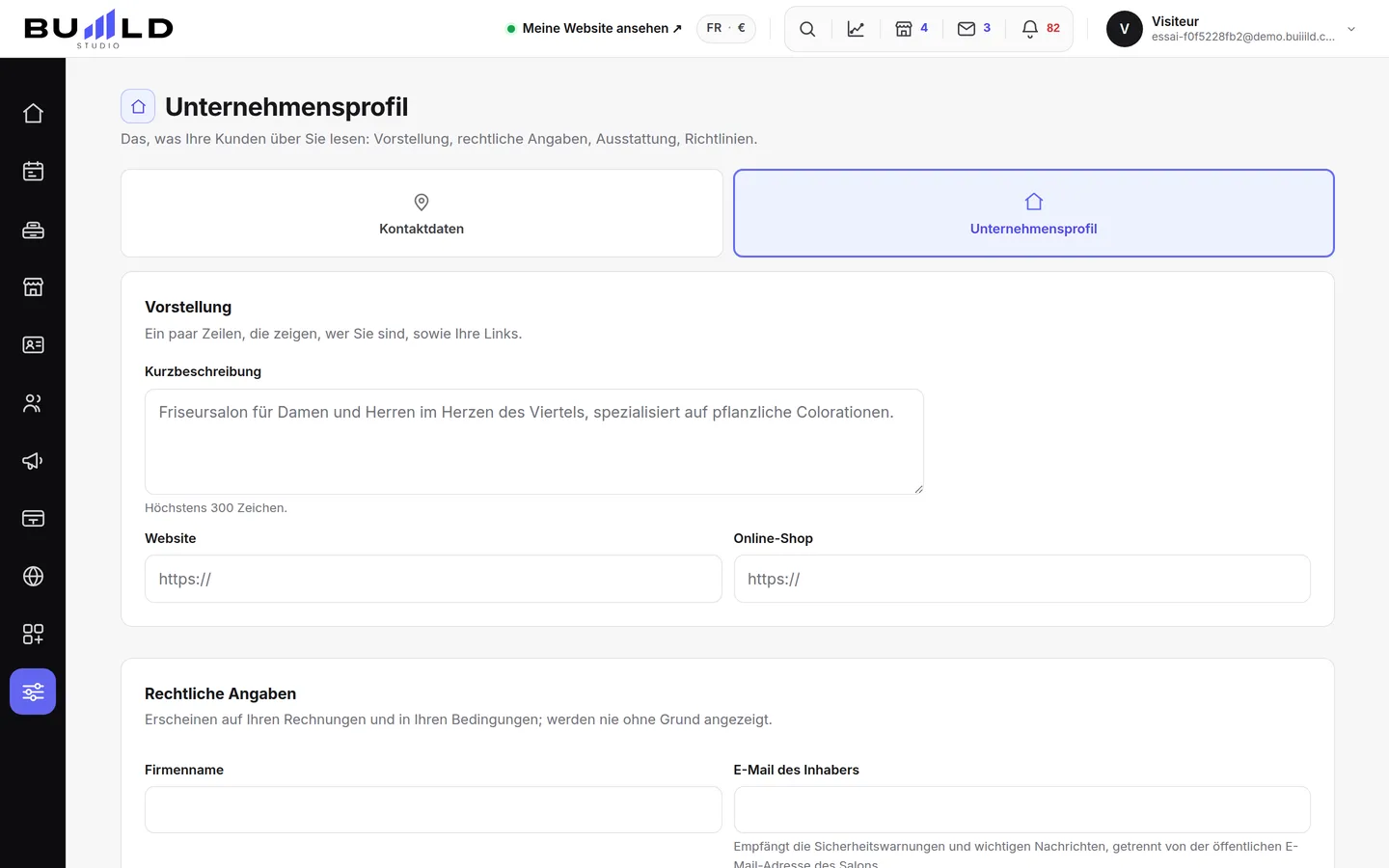Screen dimensions: 1389x868
Task: Click the E-Mail des Inhabers input field
Action: click(x=1022, y=810)
